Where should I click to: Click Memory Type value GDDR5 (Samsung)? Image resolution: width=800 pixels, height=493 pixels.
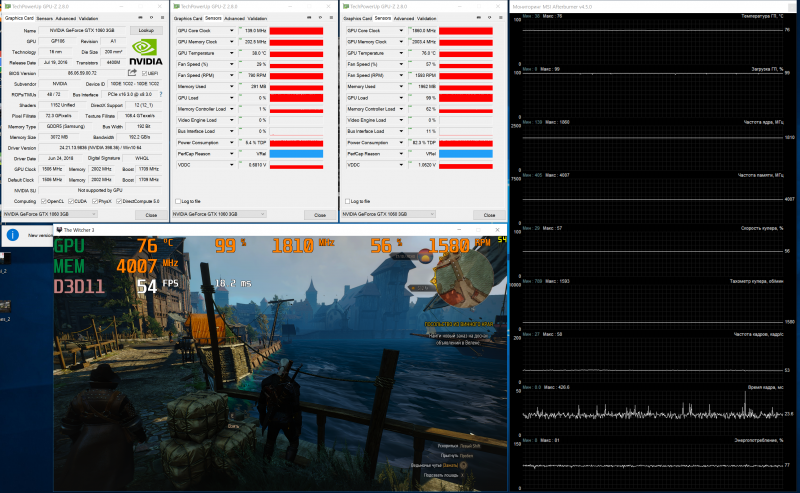pyautogui.click(x=66, y=127)
